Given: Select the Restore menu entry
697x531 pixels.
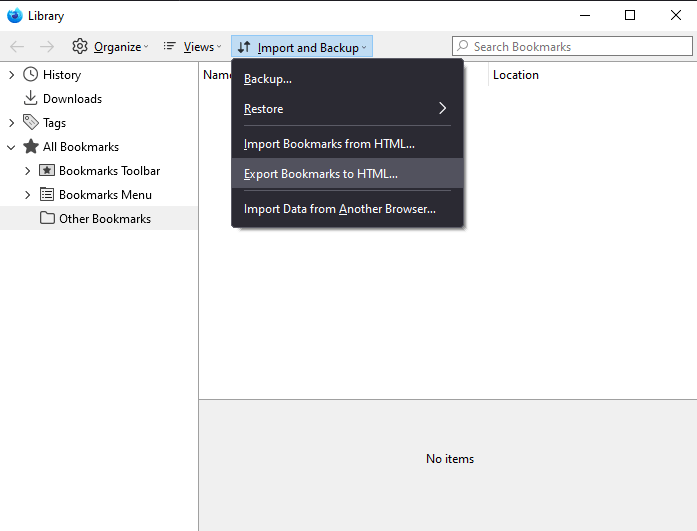Looking at the screenshot, I should [x=347, y=108].
